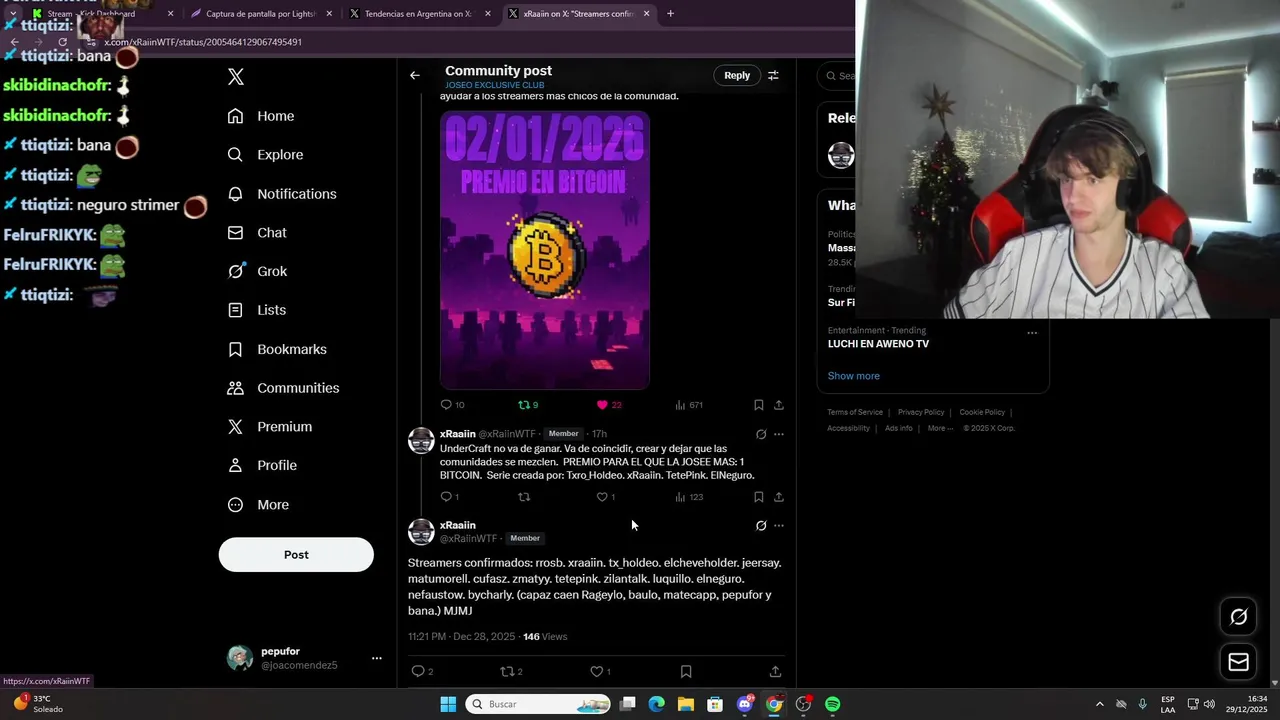This screenshot has width=1280, height=720.
Task: Open Chat in X sidebar
Action: pyautogui.click(x=256, y=233)
